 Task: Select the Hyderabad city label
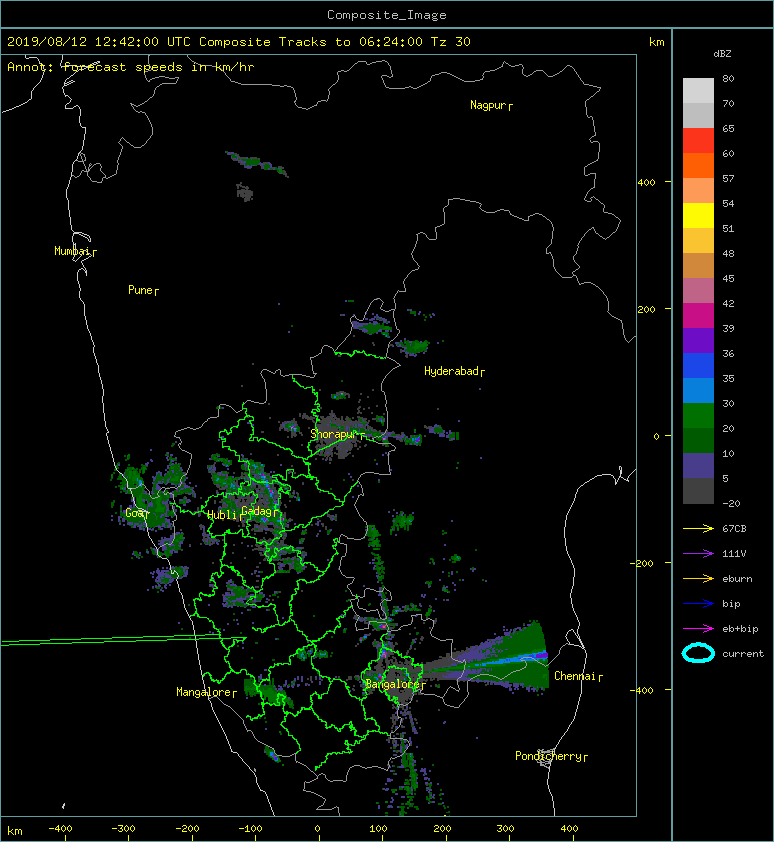(x=451, y=371)
